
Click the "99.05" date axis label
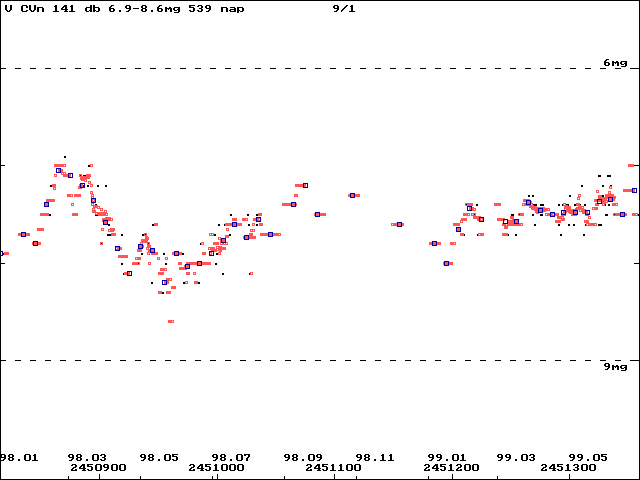588,457
